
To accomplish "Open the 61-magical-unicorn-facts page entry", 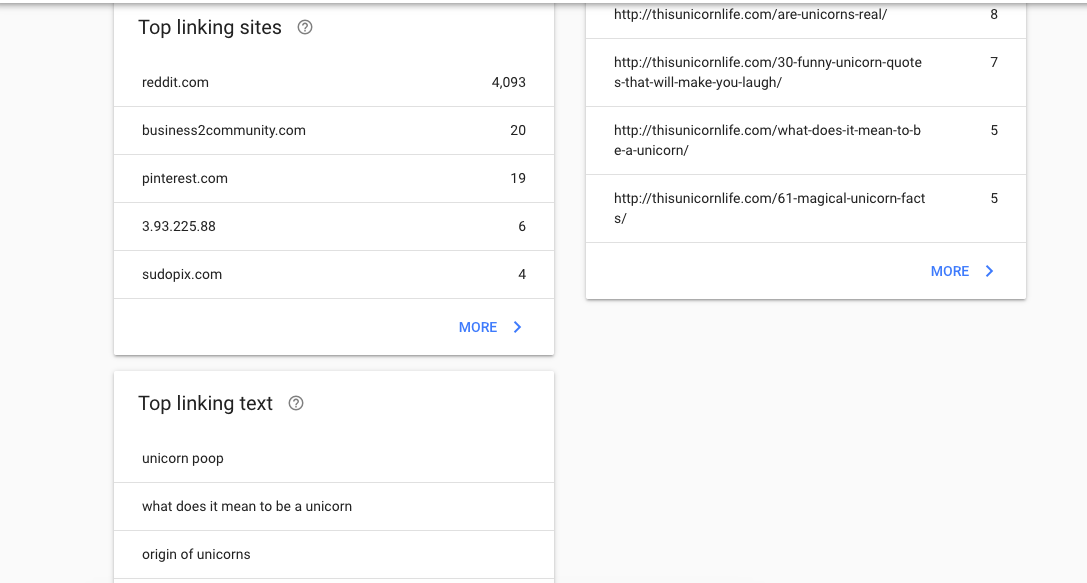I will tap(791, 208).
